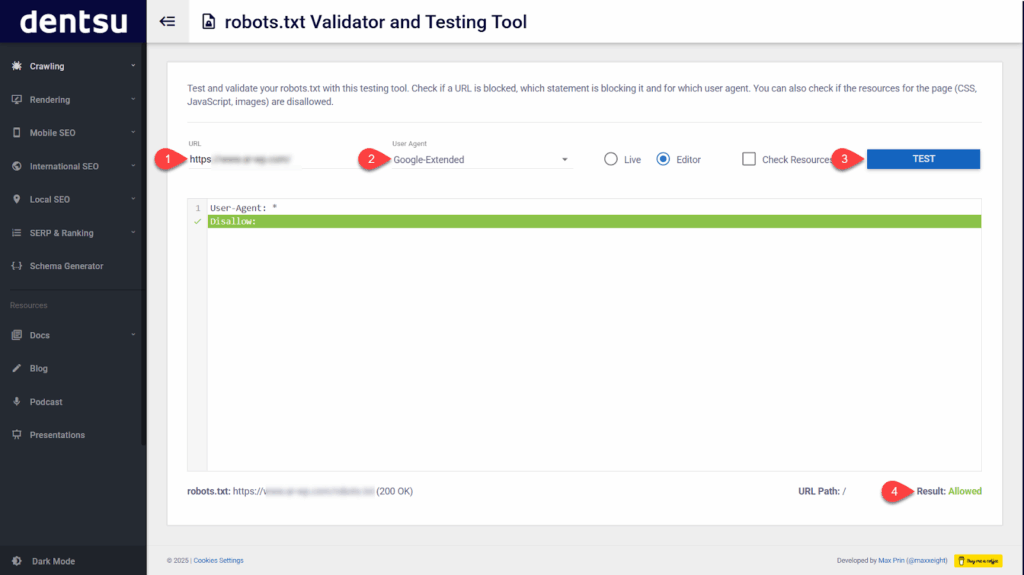Open the Podcast menu item
Image resolution: width=1024 pixels, height=575 pixels.
(73, 402)
